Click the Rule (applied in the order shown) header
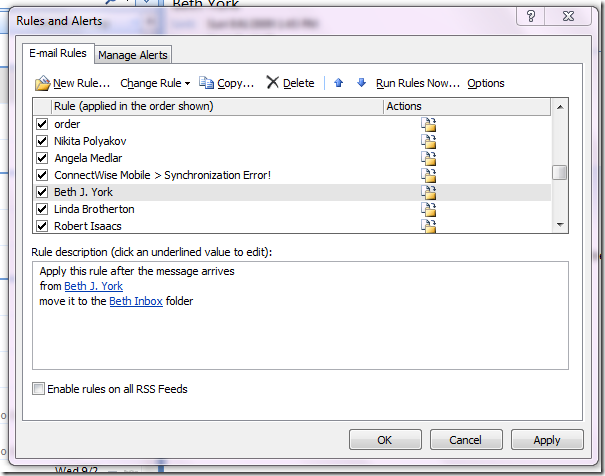Screen dimensions: 605x476 [x=217, y=106]
